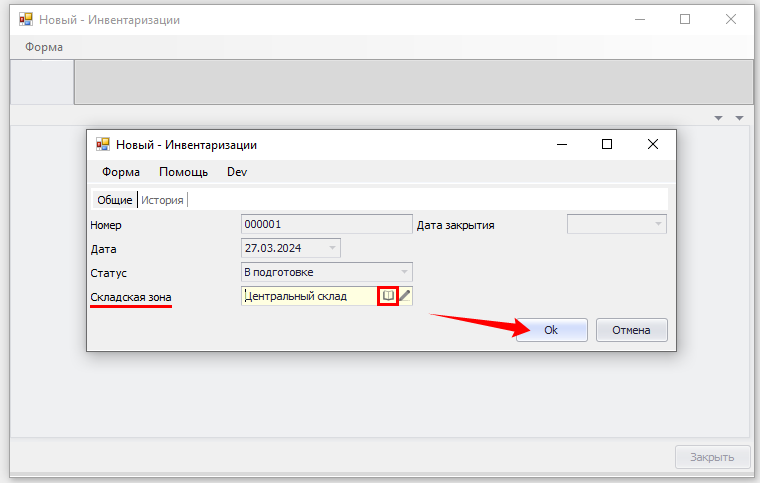Confirm the form with Ok button
This screenshot has height=483, width=760.
point(551,330)
